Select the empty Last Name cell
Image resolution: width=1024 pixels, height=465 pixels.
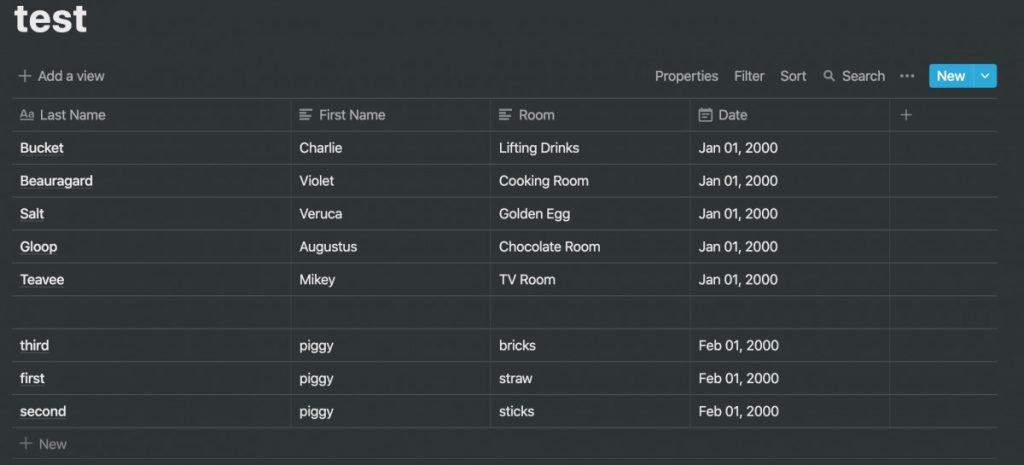click(x=152, y=312)
